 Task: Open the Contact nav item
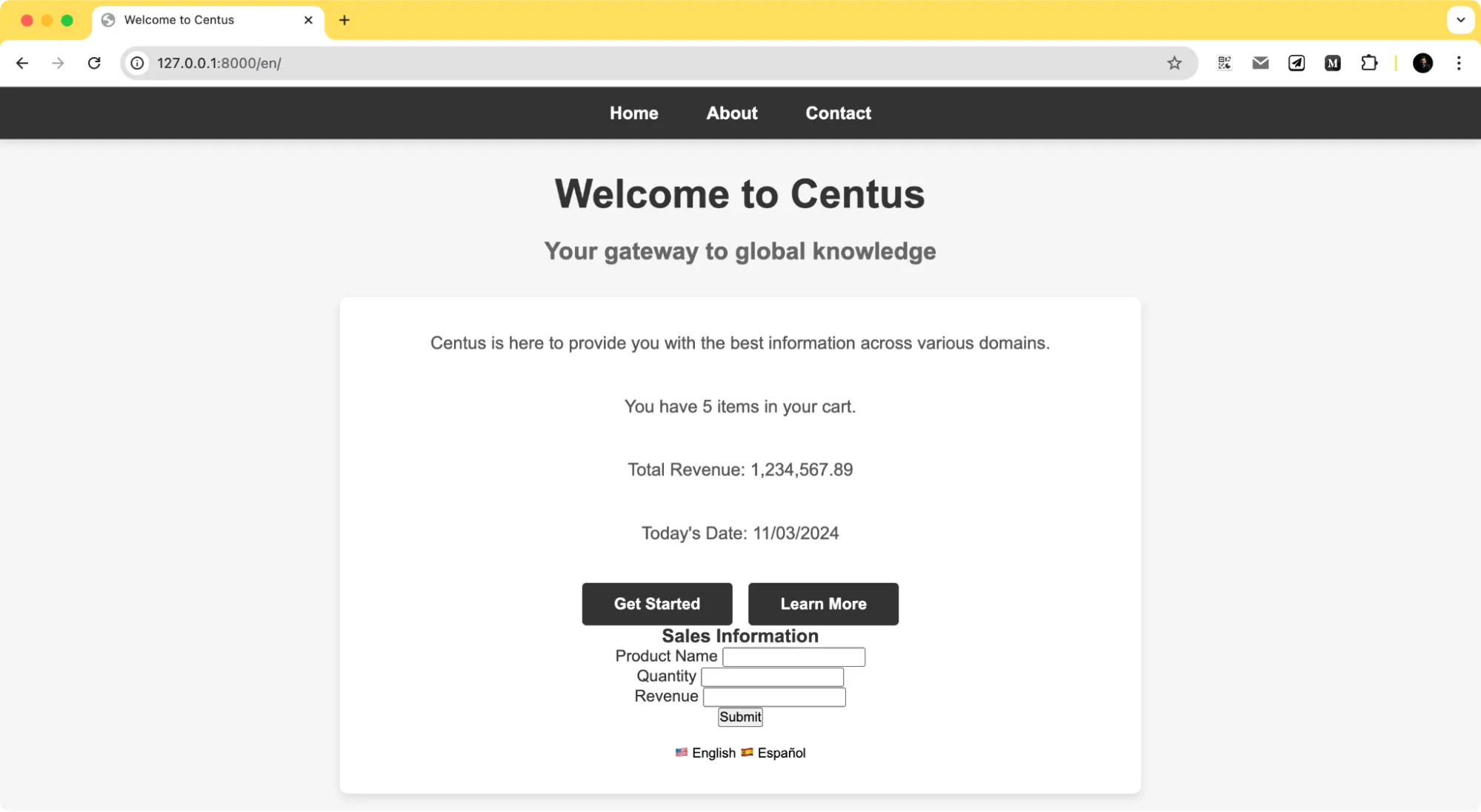[x=838, y=113]
